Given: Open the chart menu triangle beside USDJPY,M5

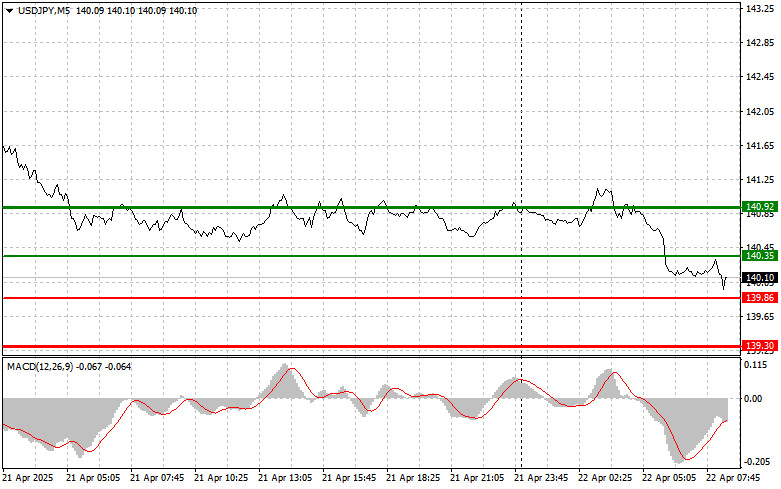Looking at the screenshot, I should 9,11.
